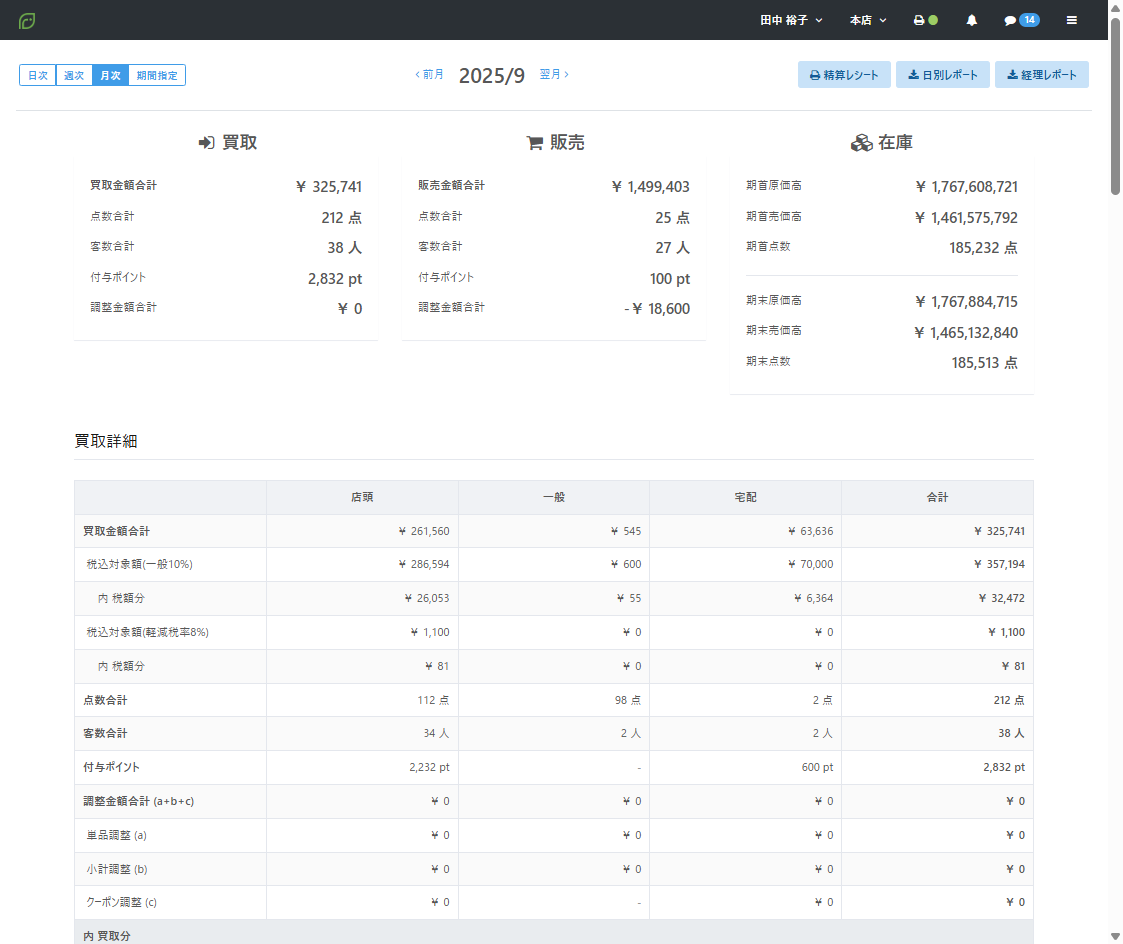Select the 月次 monthly view tab

(110, 75)
